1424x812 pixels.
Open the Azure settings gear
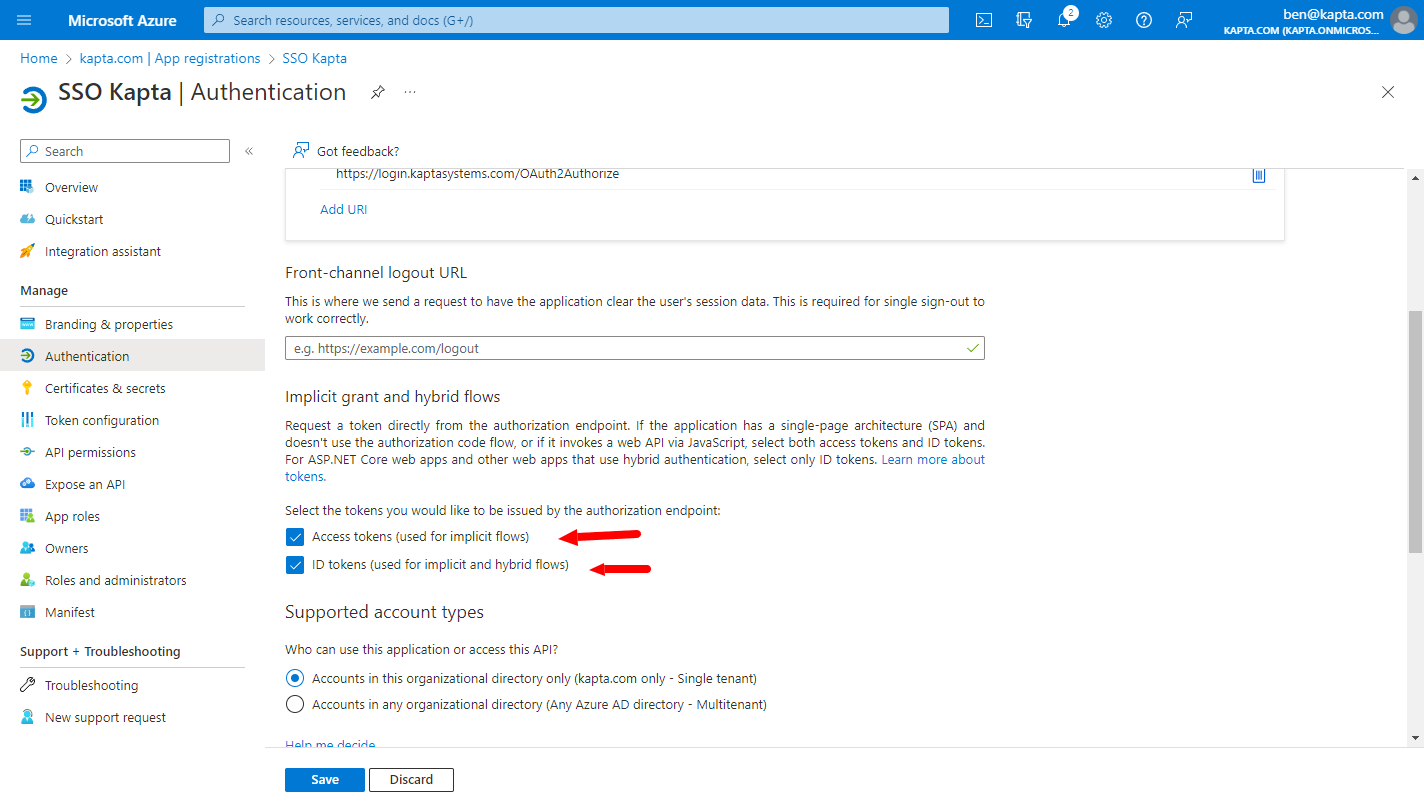pyautogui.click(x=1103, y=19)
